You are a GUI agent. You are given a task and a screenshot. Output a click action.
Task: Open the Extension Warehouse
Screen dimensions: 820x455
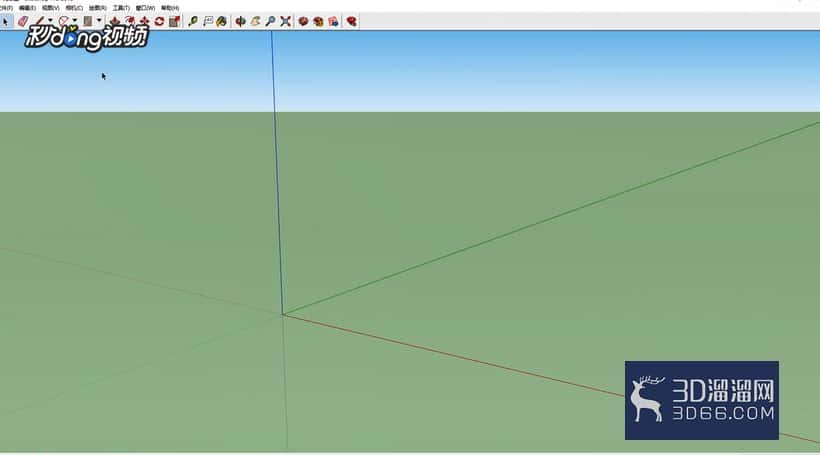coord(318,21)
